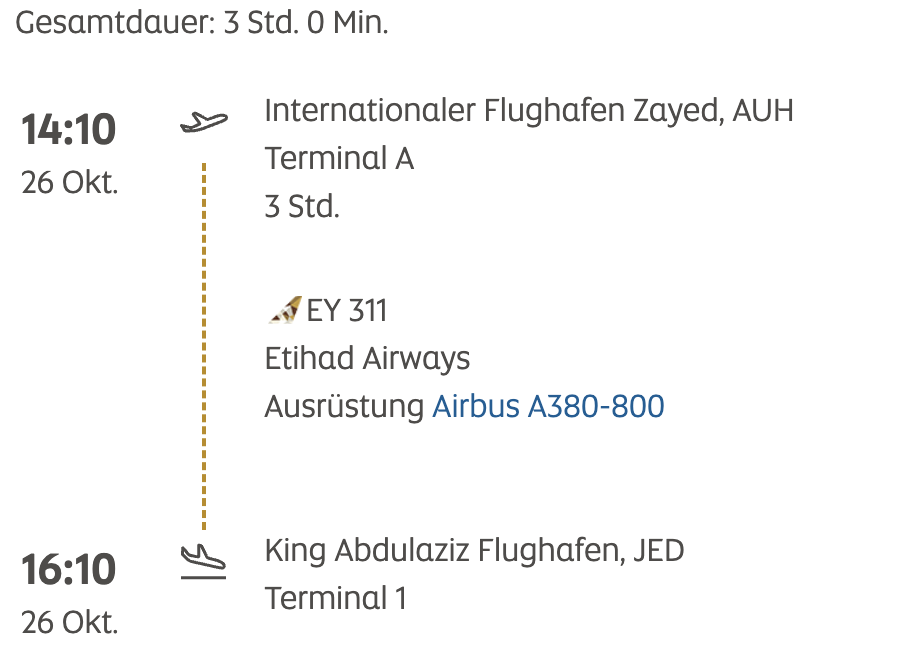Click the 16:10 arrival time
904x664 pixels.
tap(69, 570)
